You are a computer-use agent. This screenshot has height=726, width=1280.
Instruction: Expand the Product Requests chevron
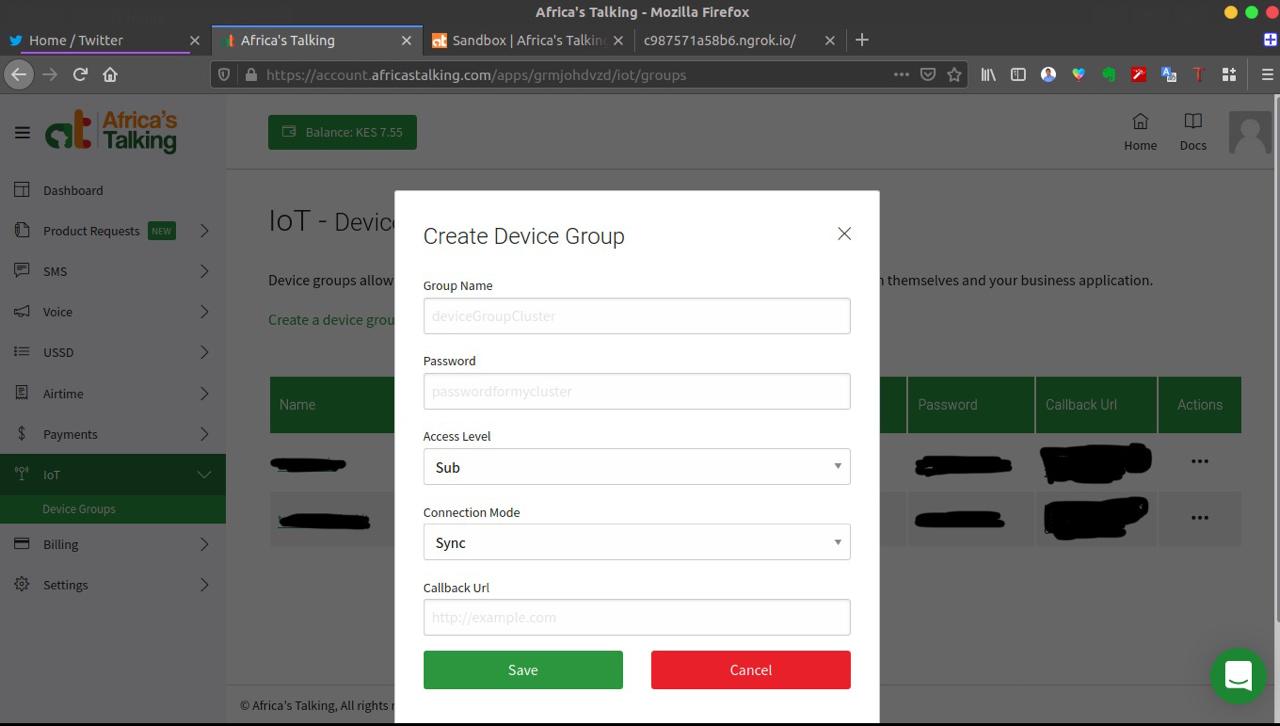[x=204, y=231]
